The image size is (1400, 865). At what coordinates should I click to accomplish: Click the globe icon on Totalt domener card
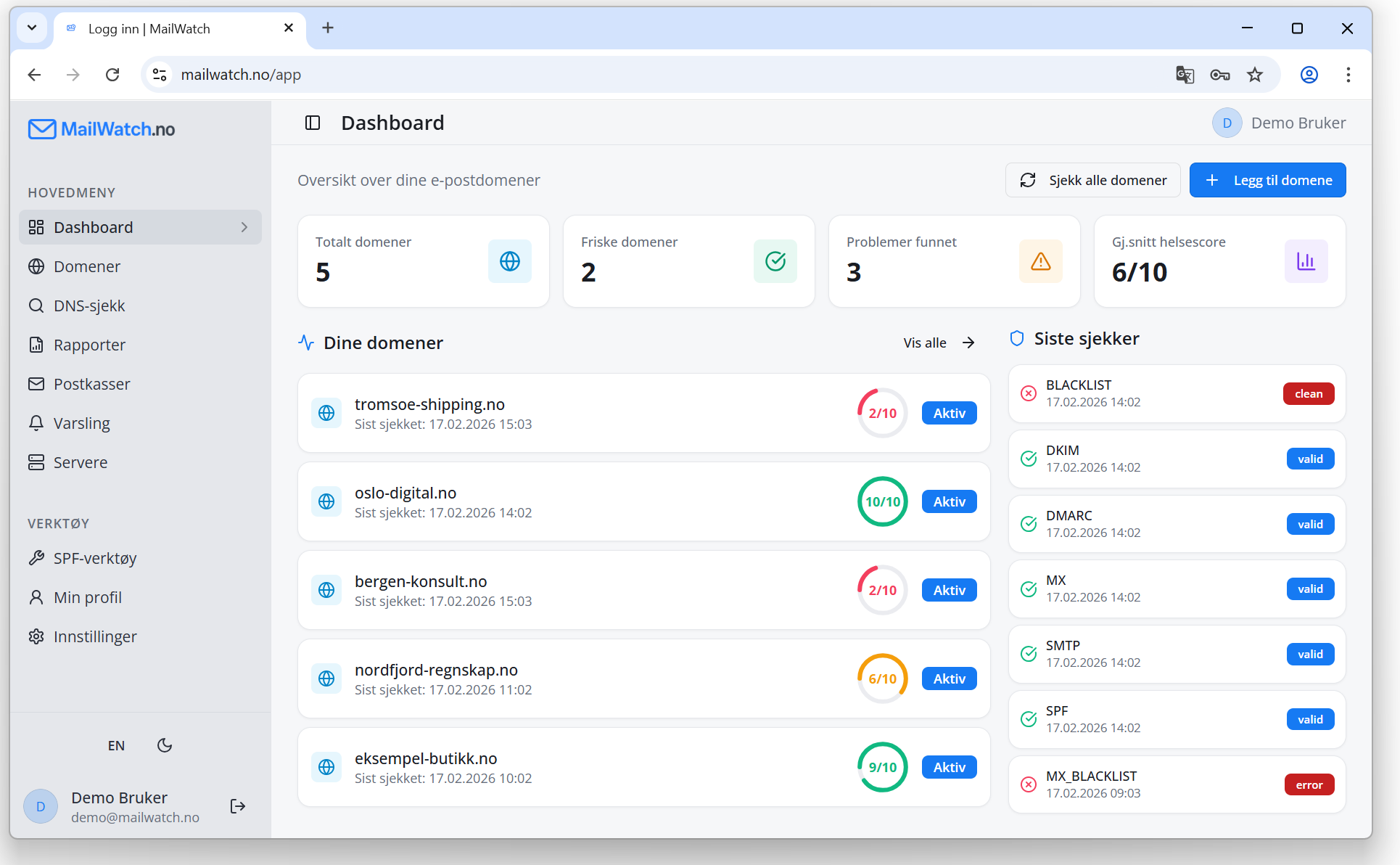point(509,261)
